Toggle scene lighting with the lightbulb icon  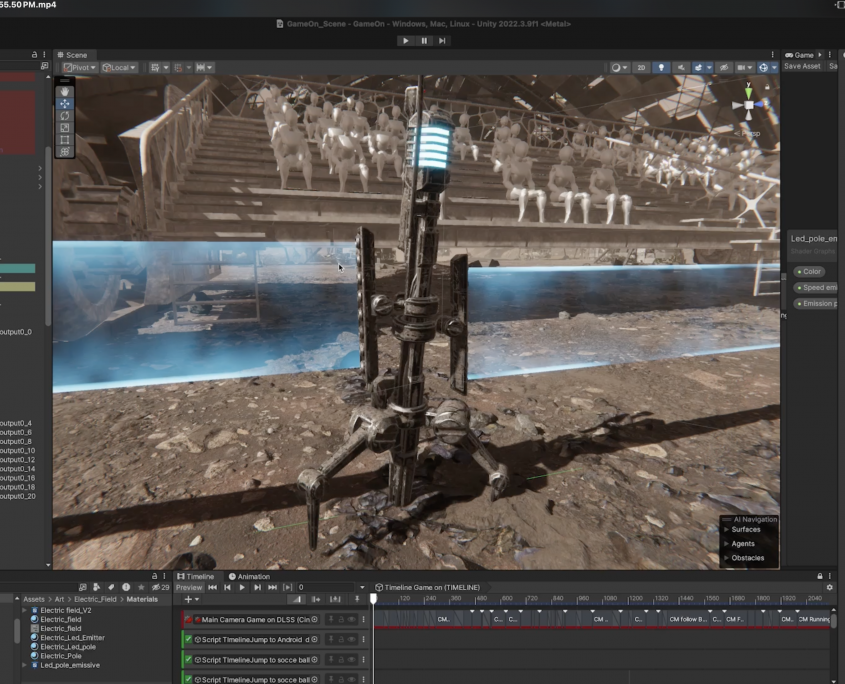[x=660, y=68]
